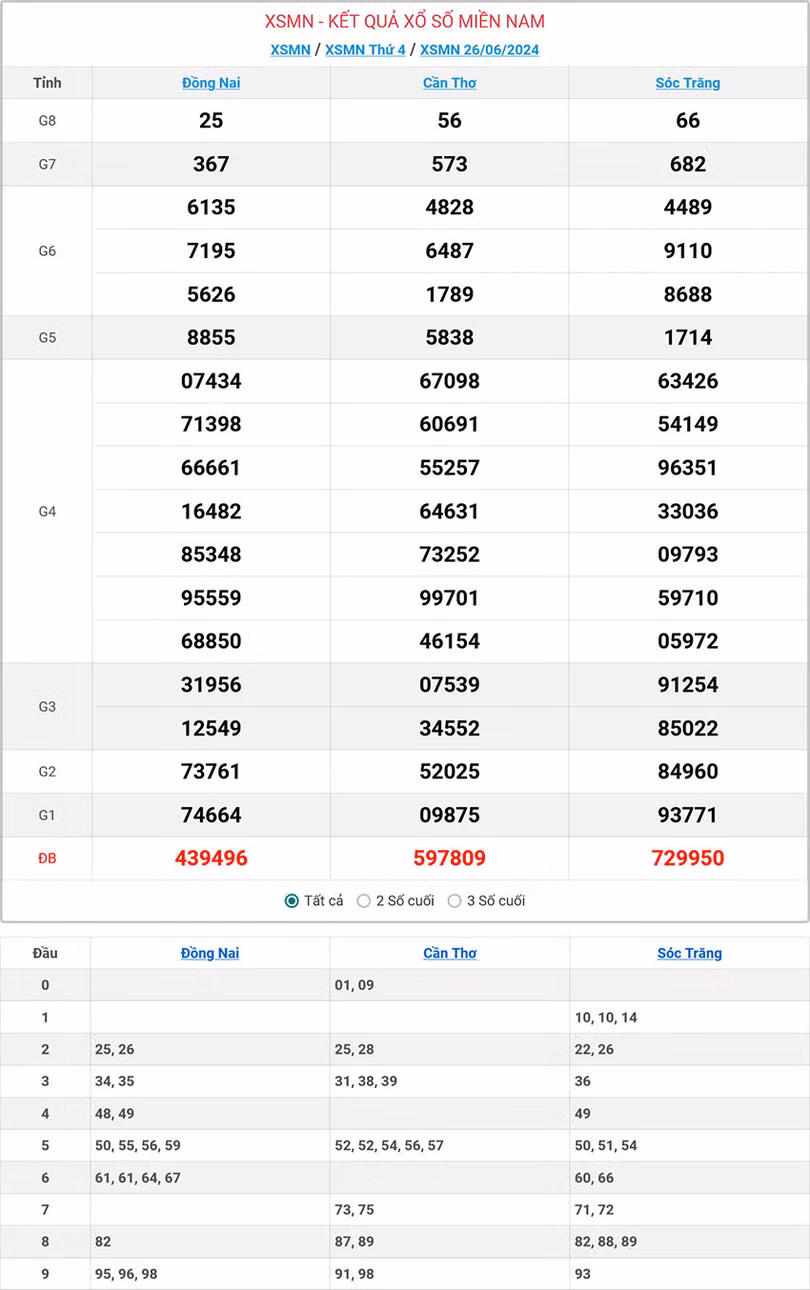The image size is (810, 1290).
Task: Click the G1 result 09875 for Cần Thơ
Action: 449,815
